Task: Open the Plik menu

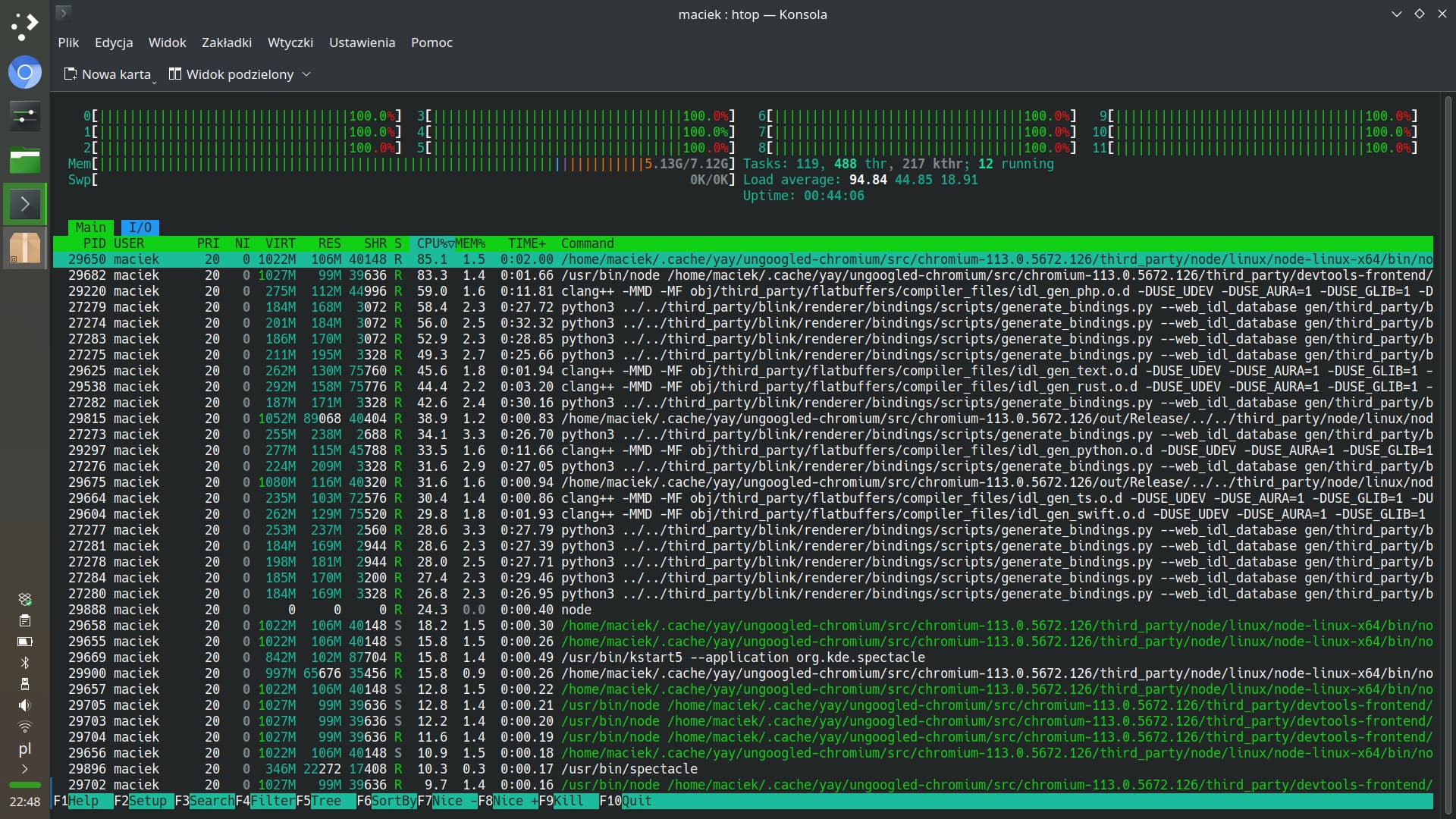Action: (x=68, y=42)
